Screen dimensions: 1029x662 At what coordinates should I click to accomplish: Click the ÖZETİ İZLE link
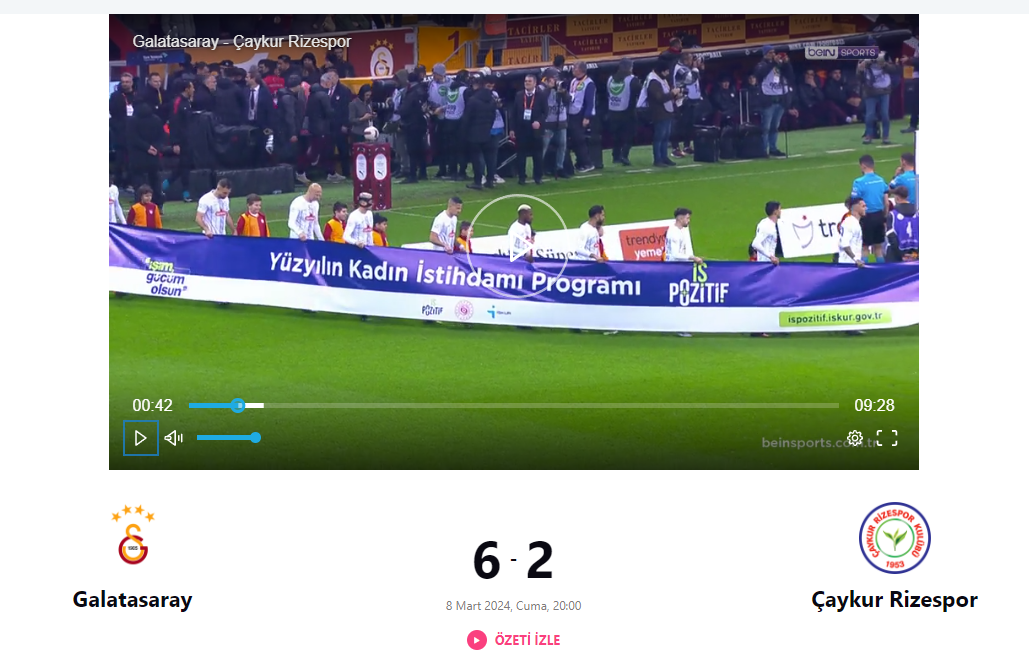[x=527, y=640]
